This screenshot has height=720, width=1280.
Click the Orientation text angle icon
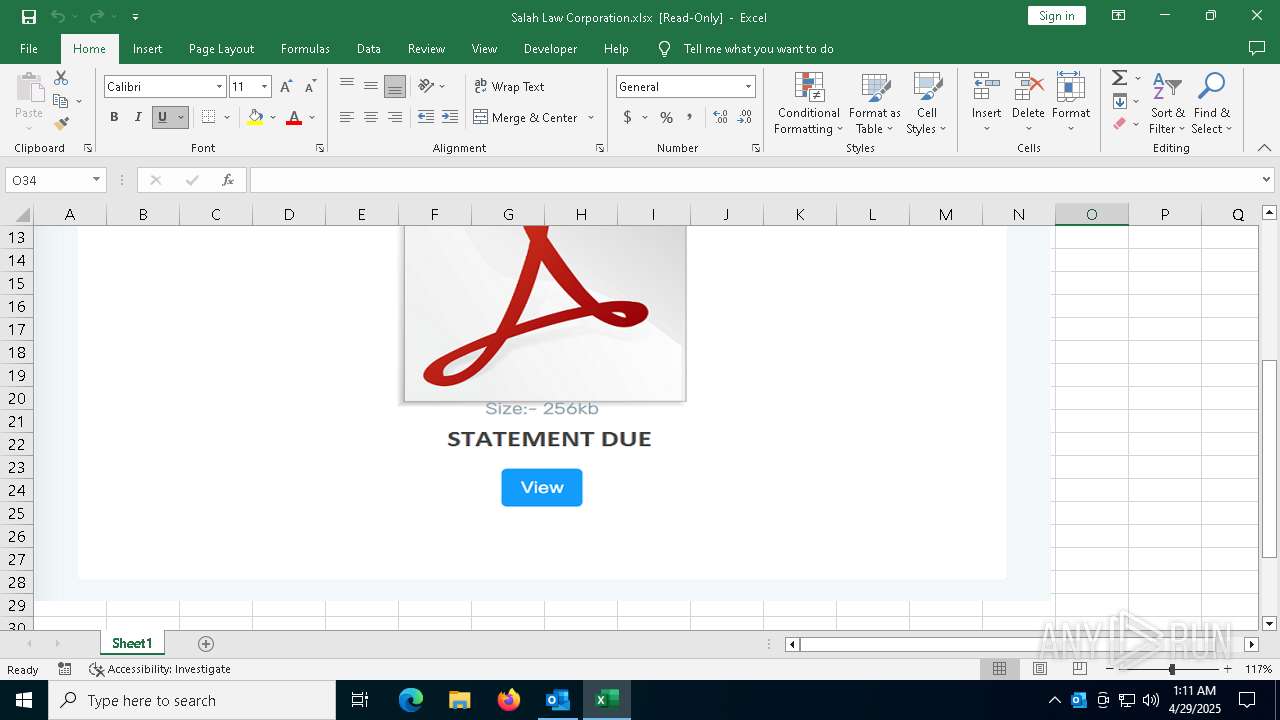click(427, 86)
